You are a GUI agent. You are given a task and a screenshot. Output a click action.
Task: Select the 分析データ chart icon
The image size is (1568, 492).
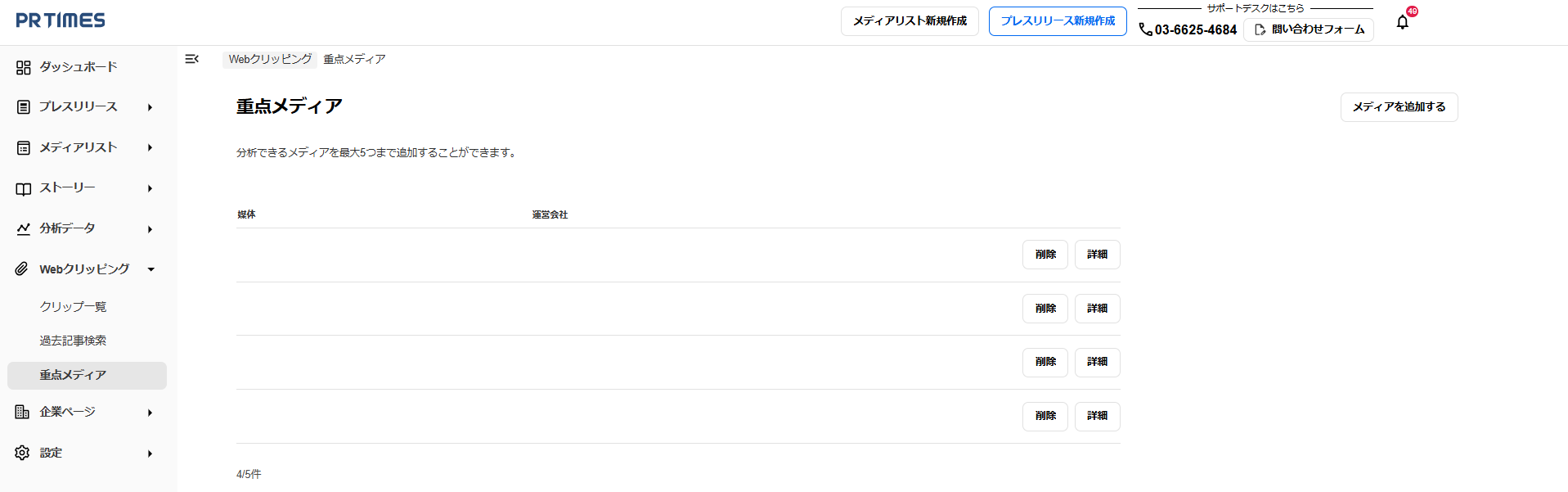point(23,228)
